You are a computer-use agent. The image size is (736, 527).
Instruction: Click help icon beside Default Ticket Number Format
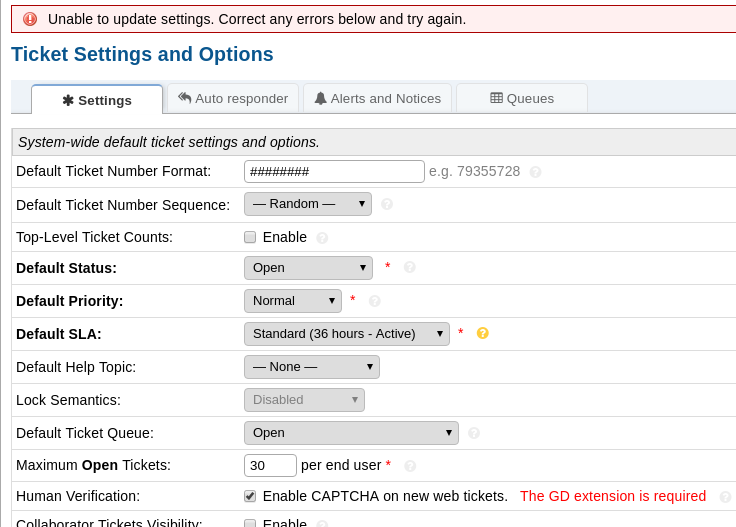click(x=535, y=172)
